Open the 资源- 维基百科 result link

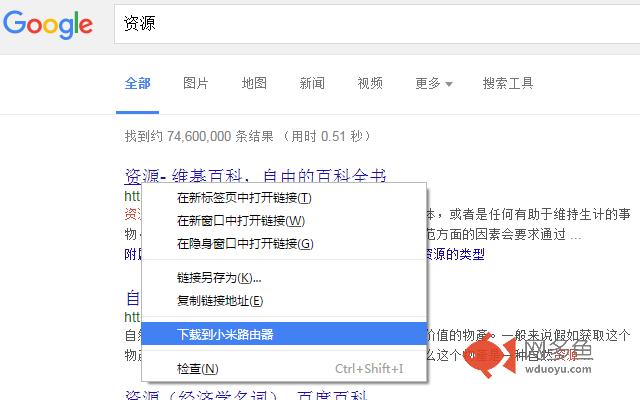pyautogui.click(x=255, y=176)
